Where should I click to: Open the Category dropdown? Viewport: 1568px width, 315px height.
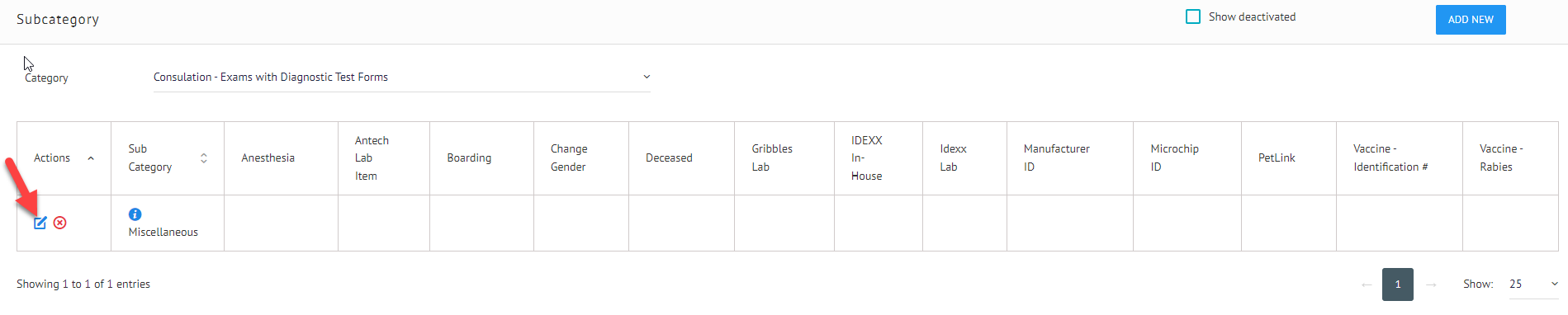[402, 77]
